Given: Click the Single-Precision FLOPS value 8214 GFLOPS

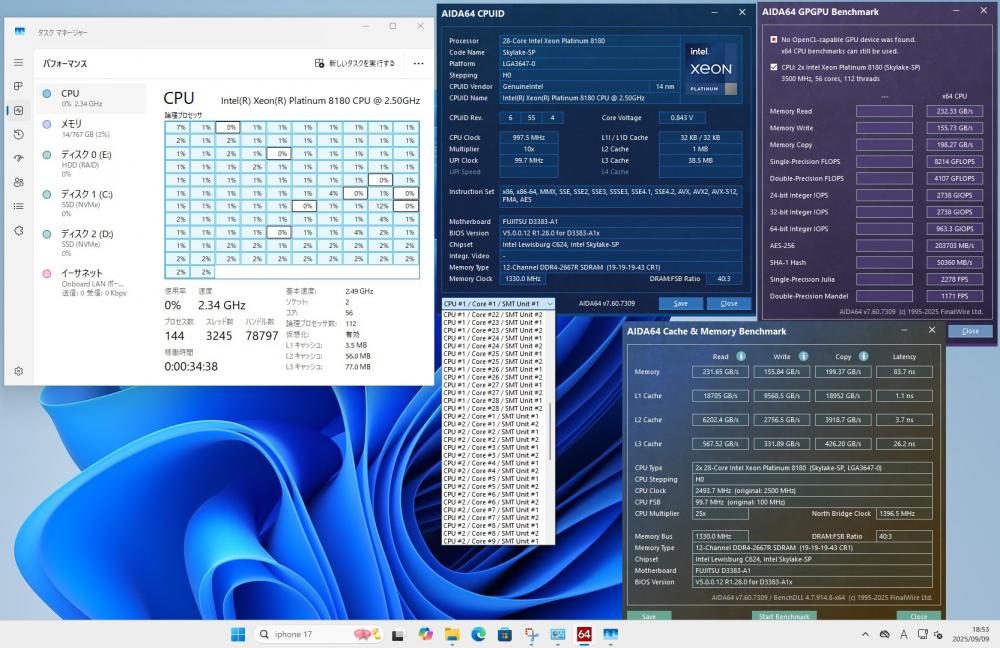Looking at the screenshot, I should [954, 161].
